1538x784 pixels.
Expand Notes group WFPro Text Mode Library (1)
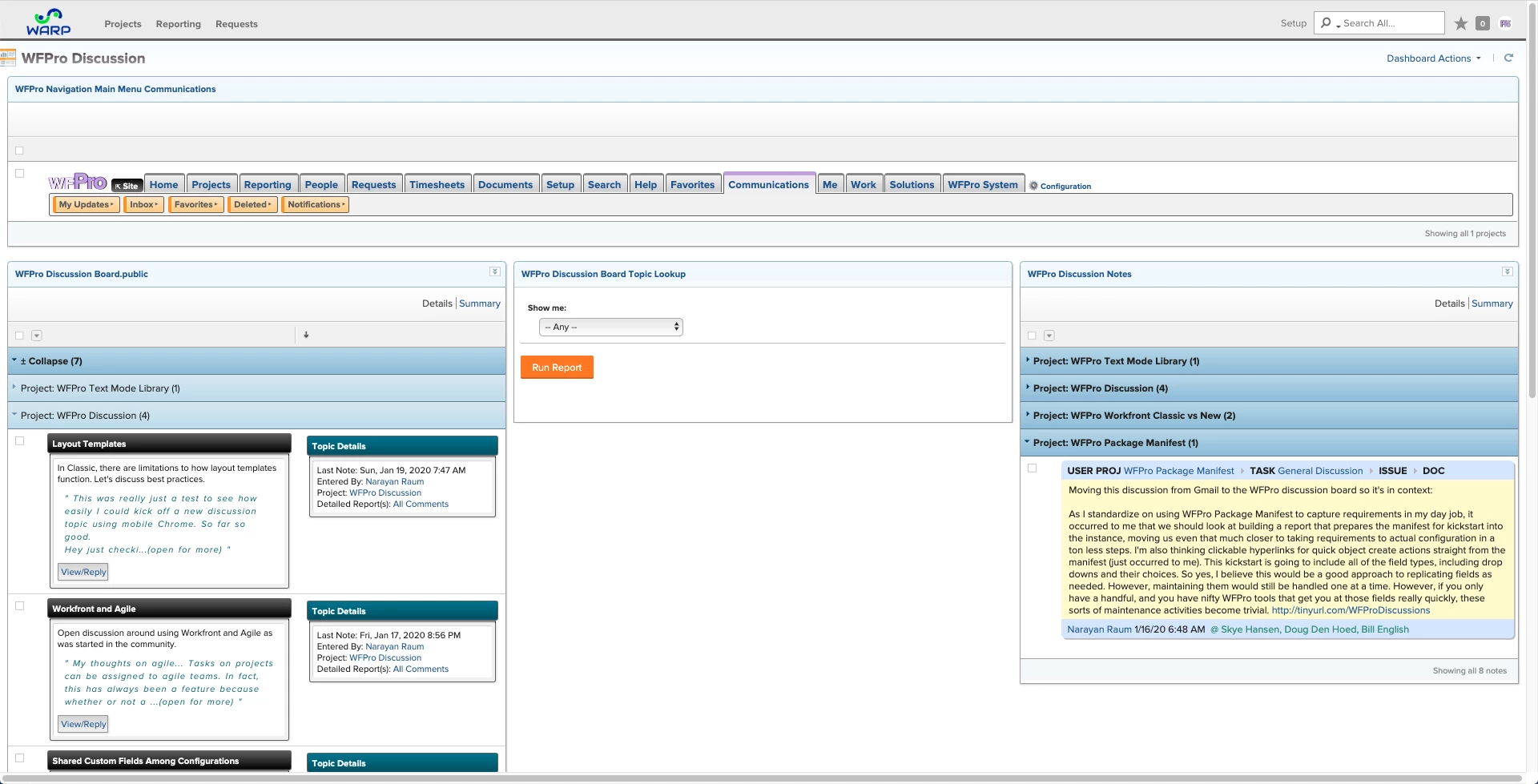1269,361
